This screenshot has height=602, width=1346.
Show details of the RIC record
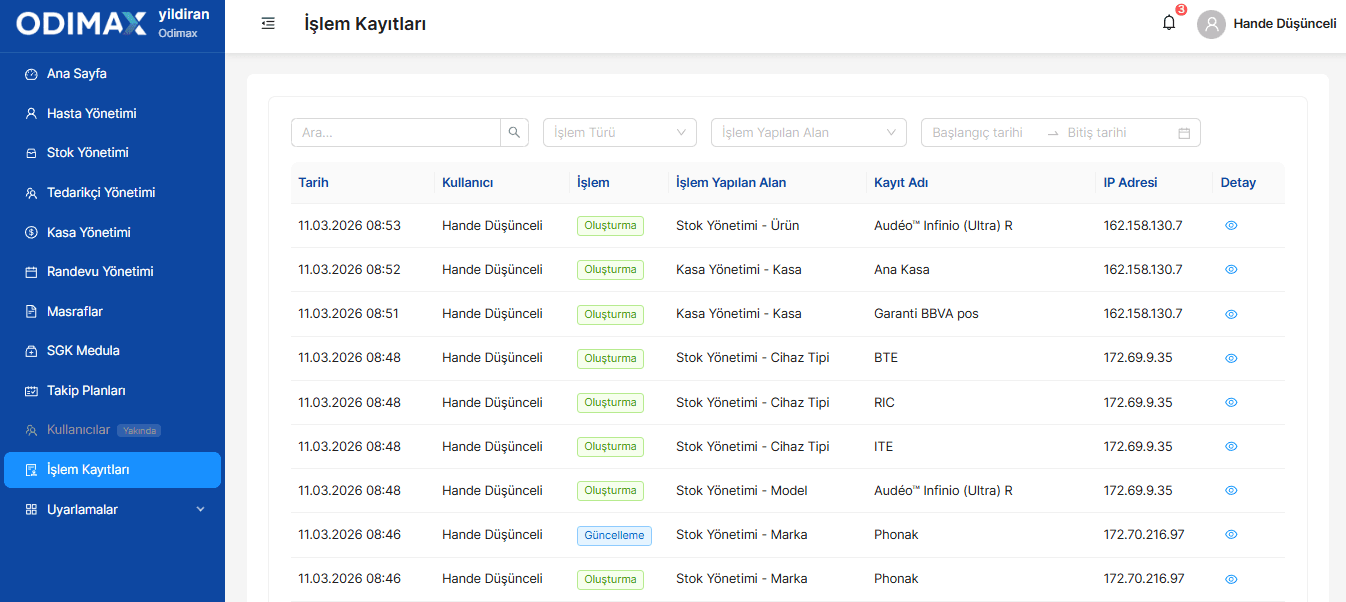click(1231, 402)
